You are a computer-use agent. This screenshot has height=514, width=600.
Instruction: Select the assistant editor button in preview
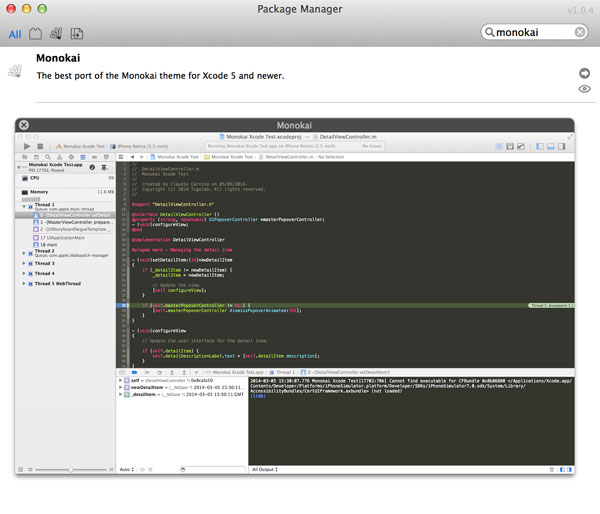[x=510, y=147]
